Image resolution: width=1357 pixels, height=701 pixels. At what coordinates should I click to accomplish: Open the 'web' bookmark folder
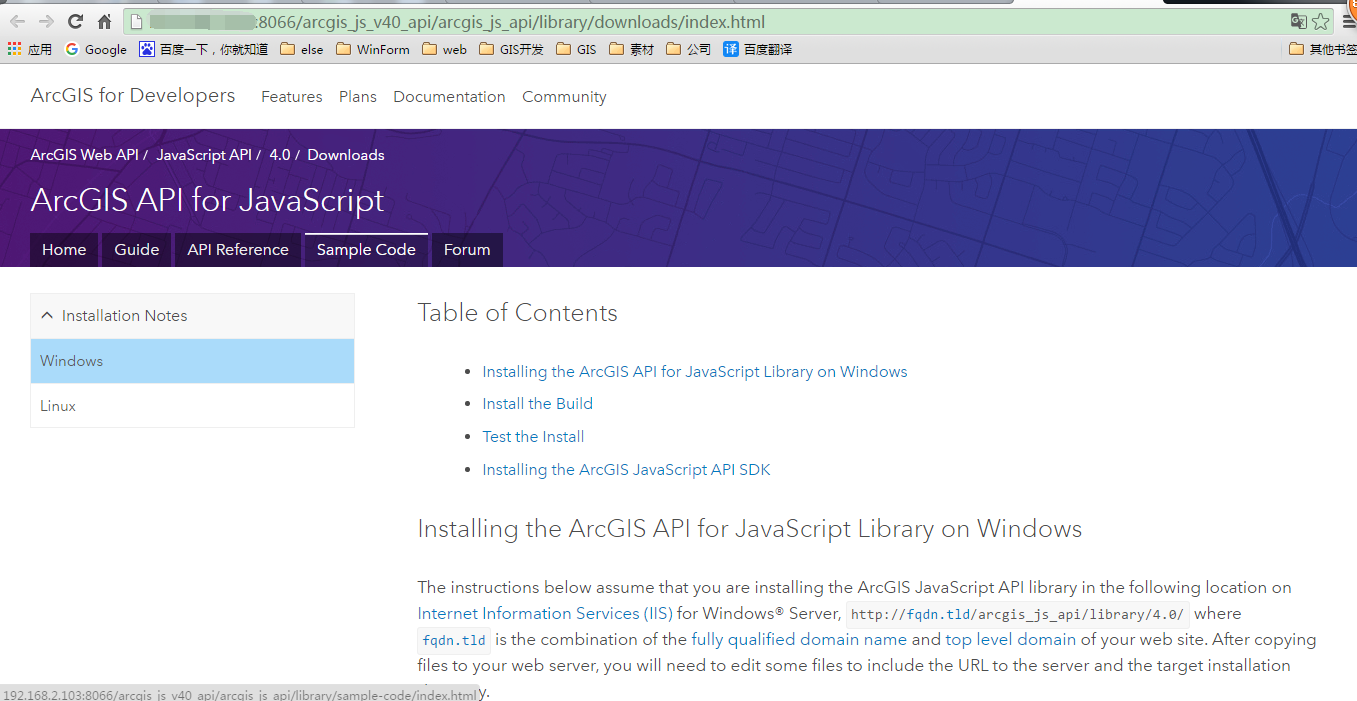(x=445, y=49)
